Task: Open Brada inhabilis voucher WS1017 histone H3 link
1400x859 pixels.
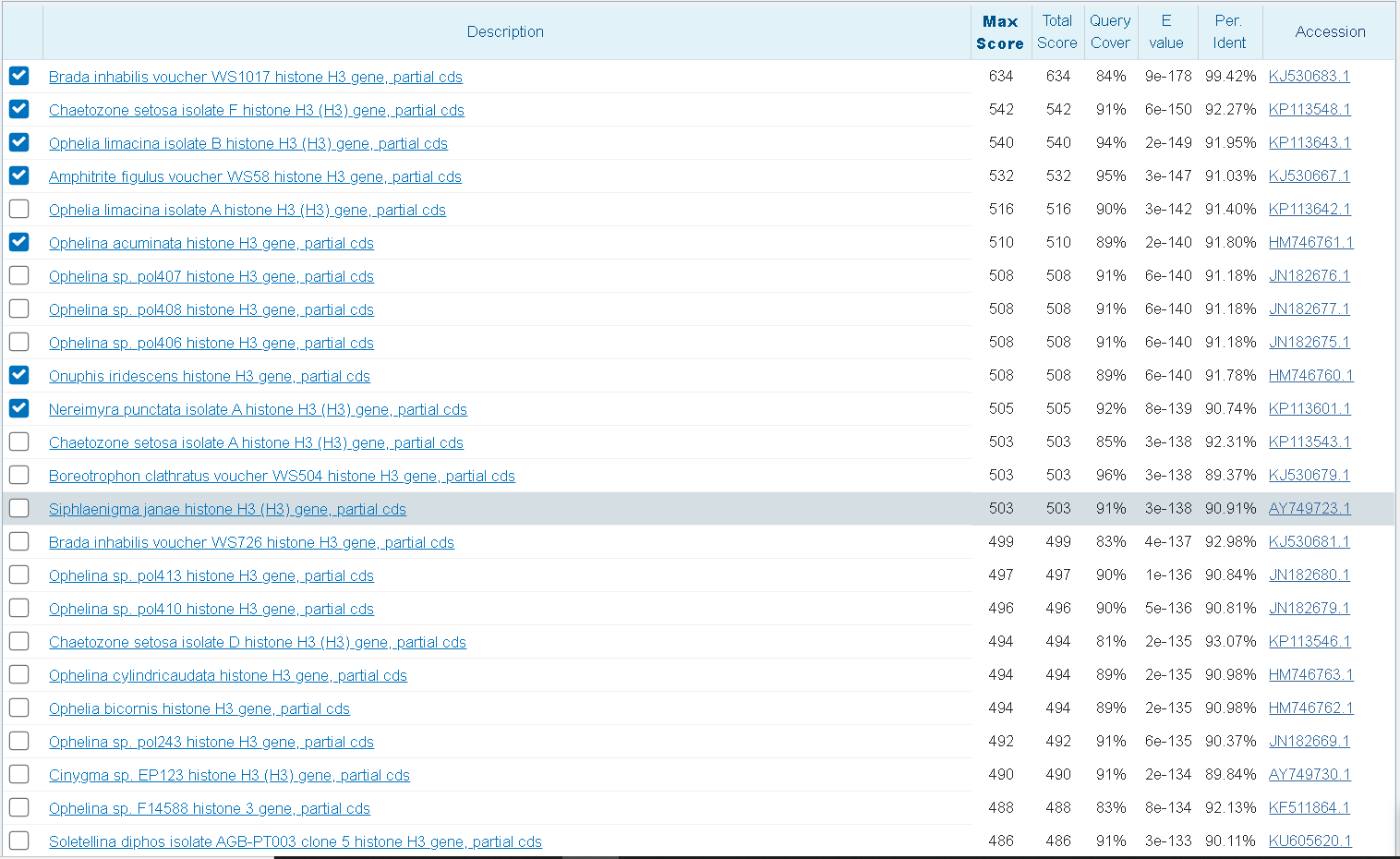Action: [x=256, y=77]
